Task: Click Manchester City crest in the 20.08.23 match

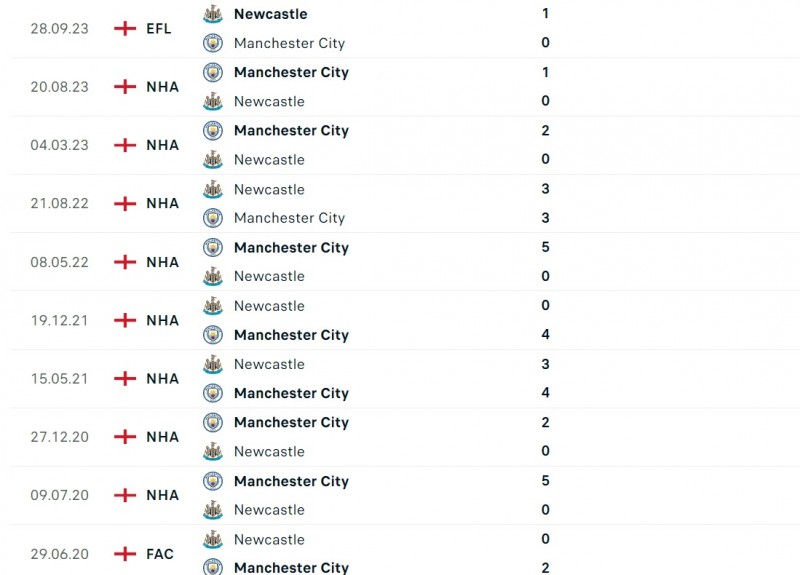Action: tap(212, 72)
